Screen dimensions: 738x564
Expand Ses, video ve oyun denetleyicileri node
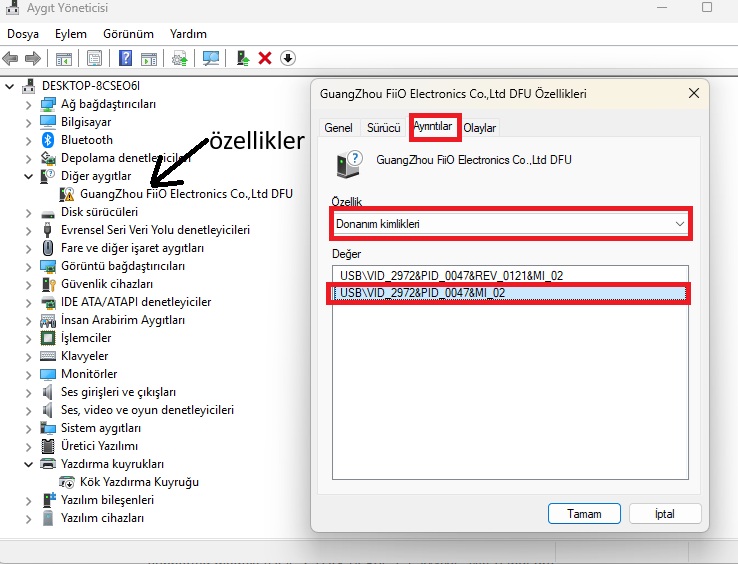click(x=28, y=411)
